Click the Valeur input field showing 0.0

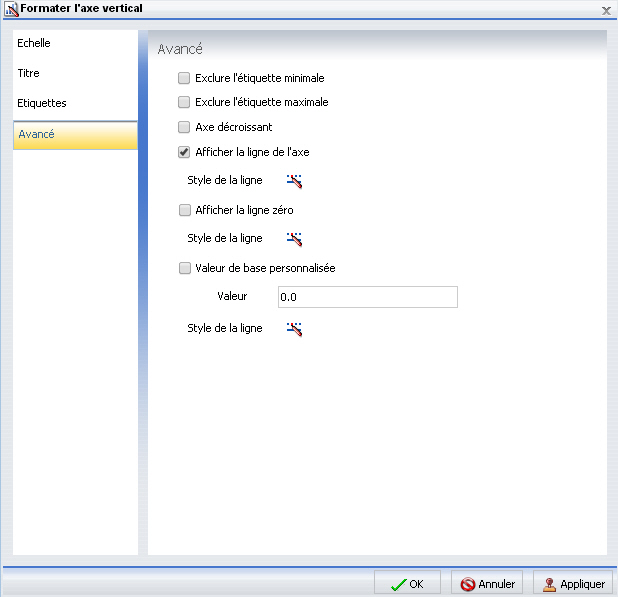(368, 297)
